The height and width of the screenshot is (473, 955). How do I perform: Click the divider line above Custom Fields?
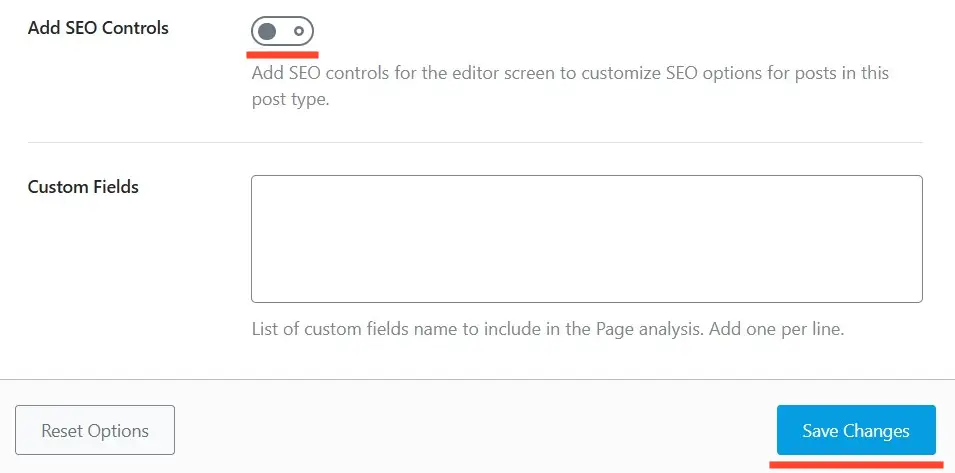click(475, 143)
